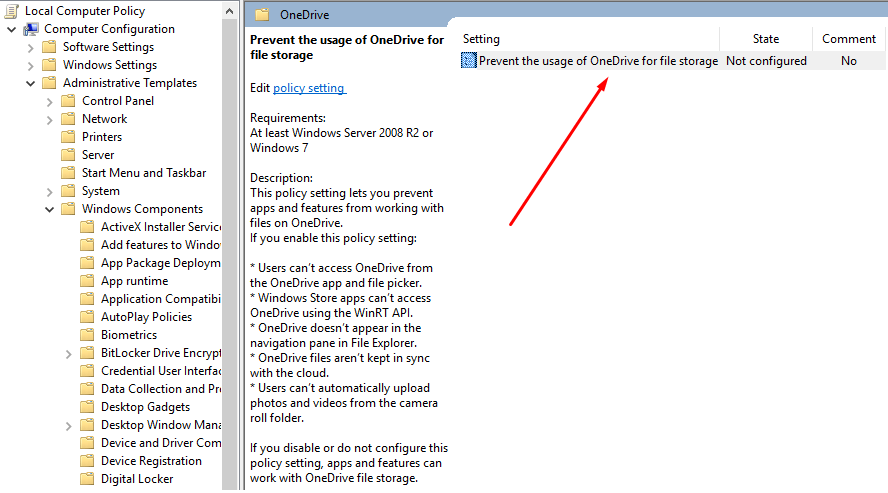Select the Start Menu and Taskbar folder icon
The height and width of the screenshot is (493, 888).
coord(68,173)
